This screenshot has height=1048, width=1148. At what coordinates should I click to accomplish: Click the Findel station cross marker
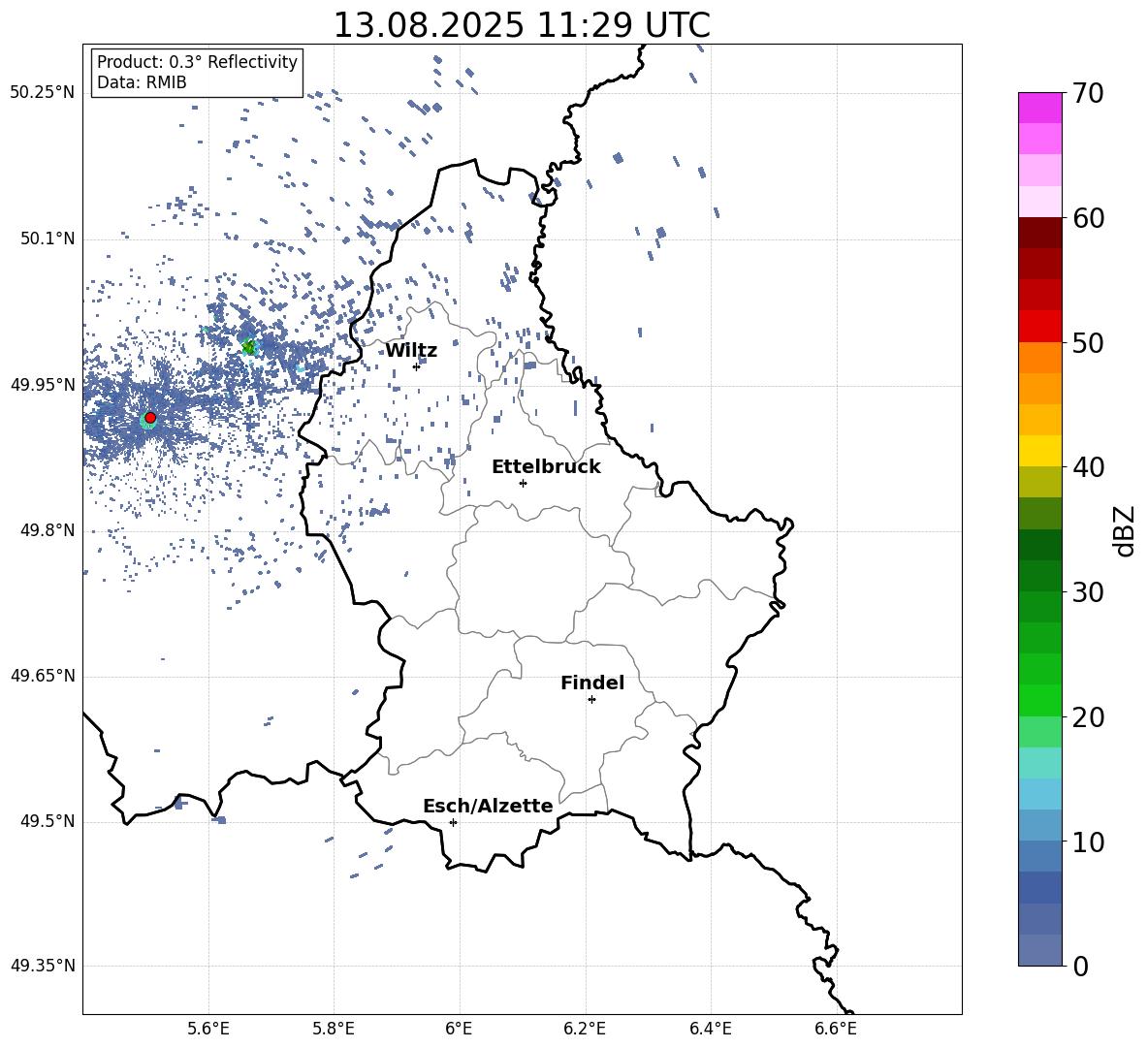pyautogui.click(x=591, y=699)
